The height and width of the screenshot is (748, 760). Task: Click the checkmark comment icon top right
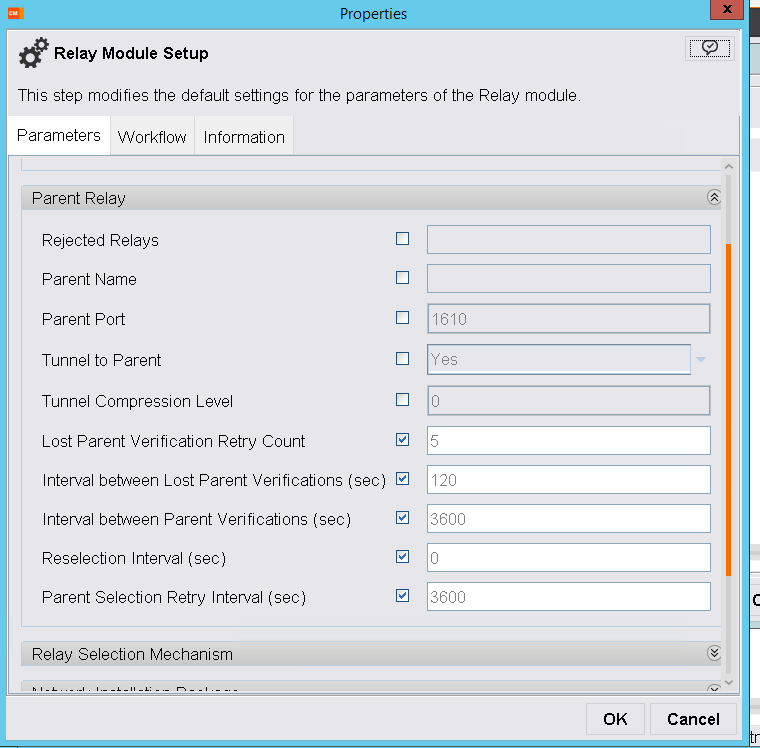point(709,48)
